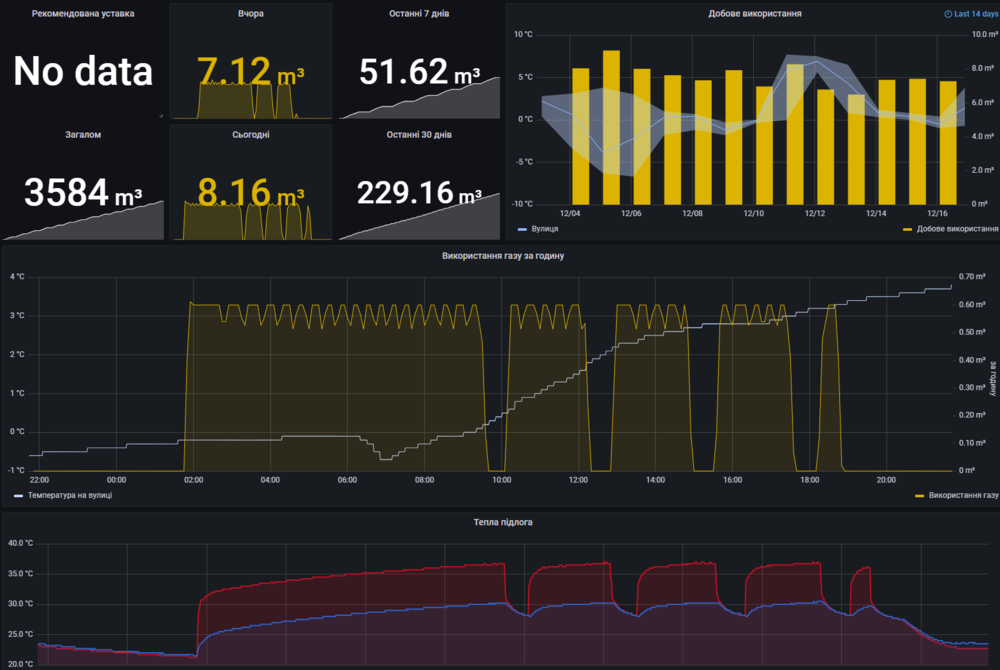Click the 0.70 m³ axis label
This screenshot has width=1000, height=670.
pyautogui.click(x=971, y=277)
